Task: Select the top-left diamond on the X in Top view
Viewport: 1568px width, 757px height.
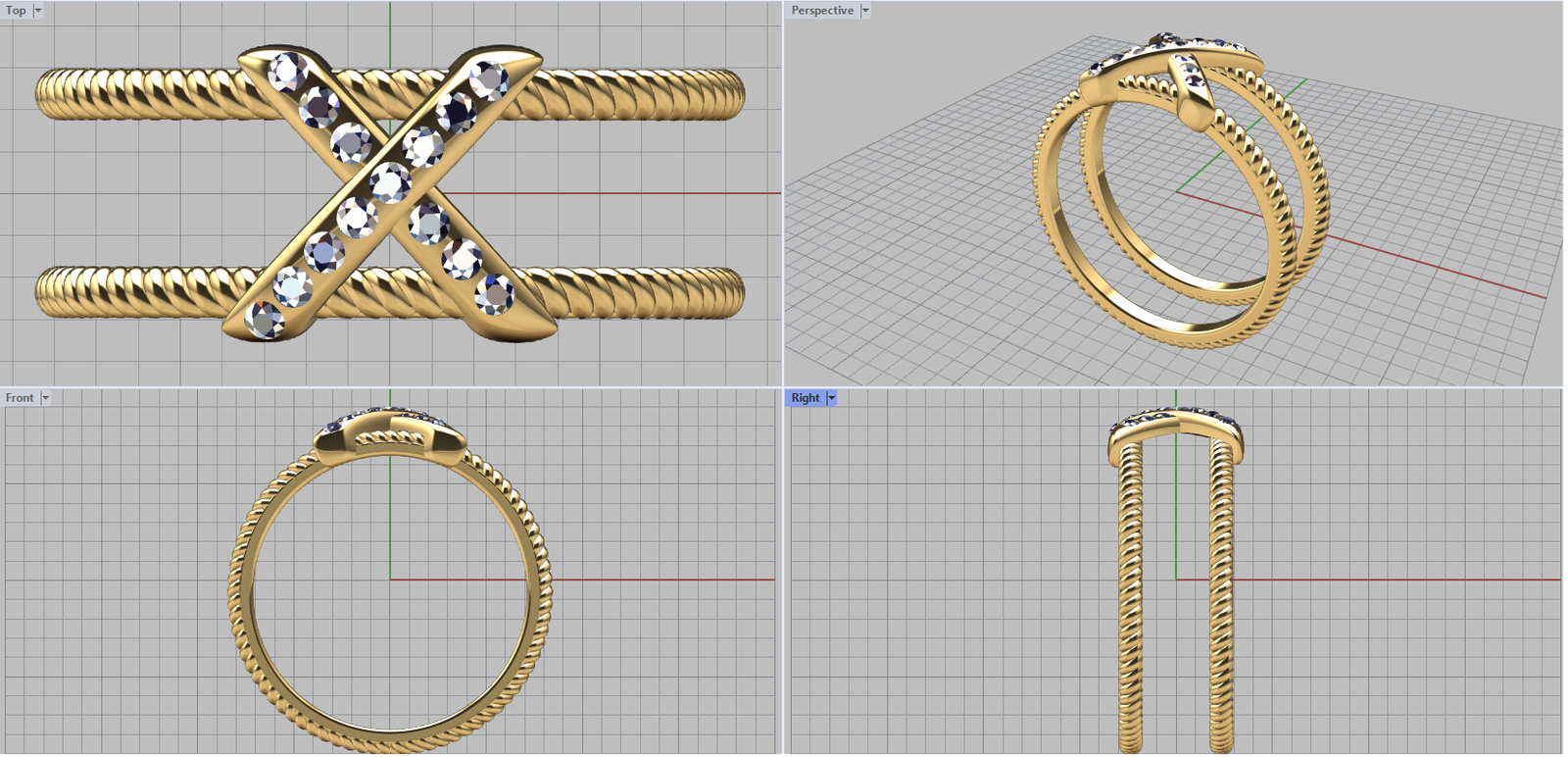Action: click(286, 71)
